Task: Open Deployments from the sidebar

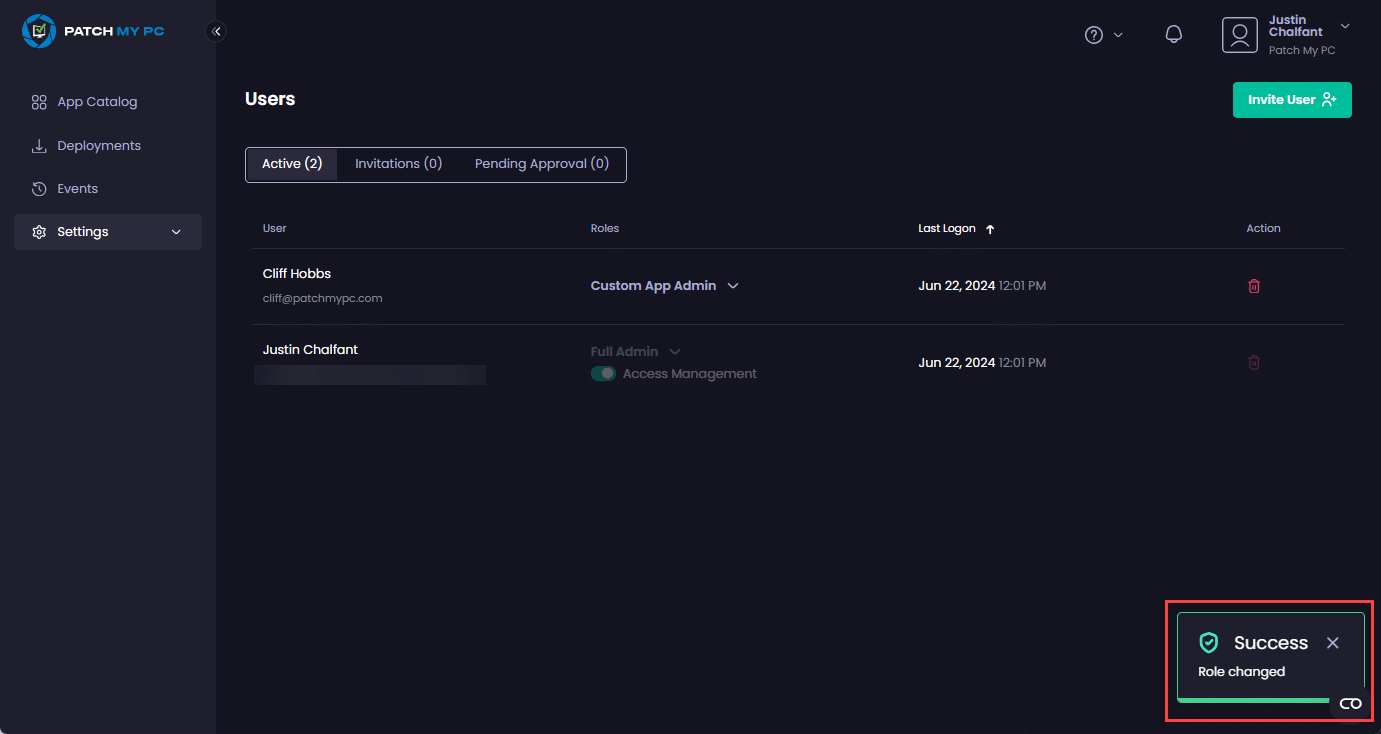Action: (99, 146)
